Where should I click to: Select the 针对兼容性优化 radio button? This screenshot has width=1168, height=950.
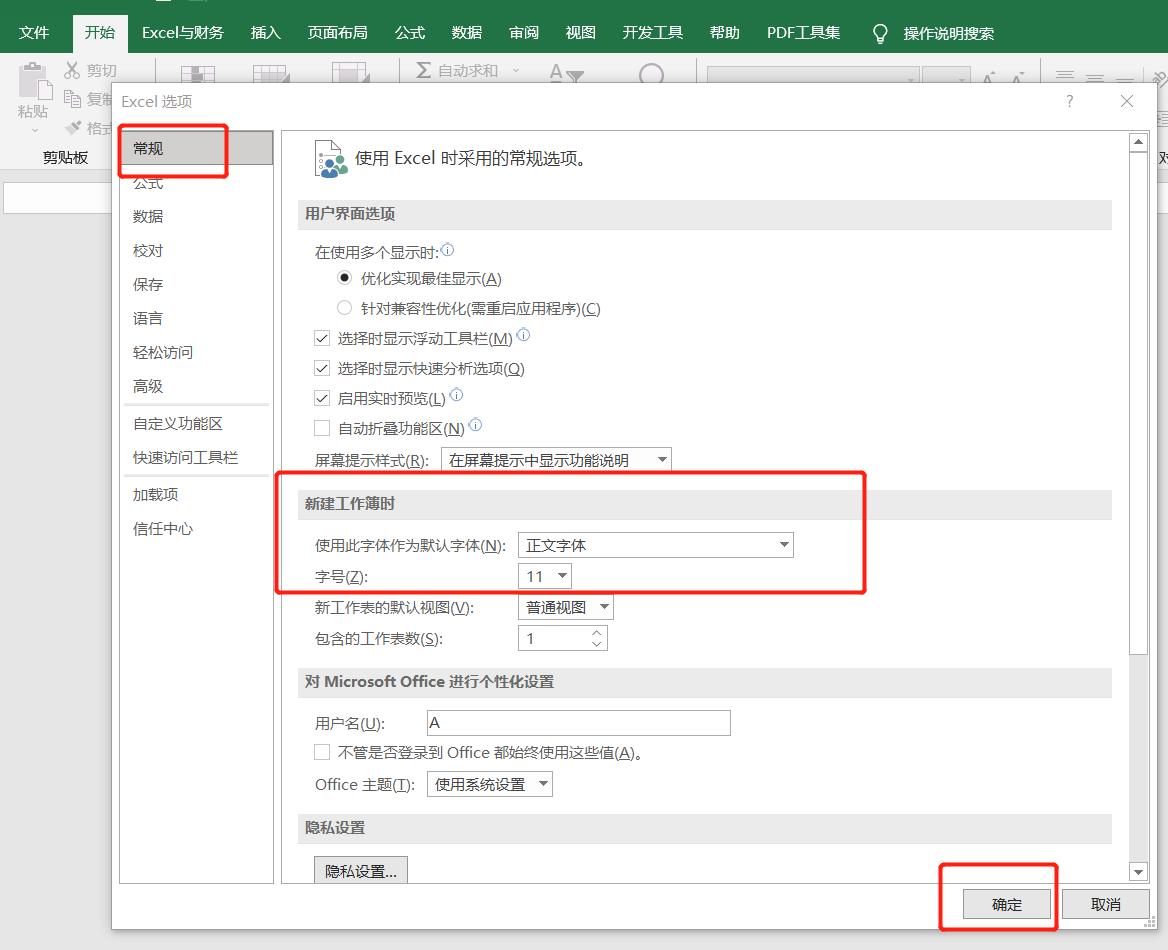344,308
